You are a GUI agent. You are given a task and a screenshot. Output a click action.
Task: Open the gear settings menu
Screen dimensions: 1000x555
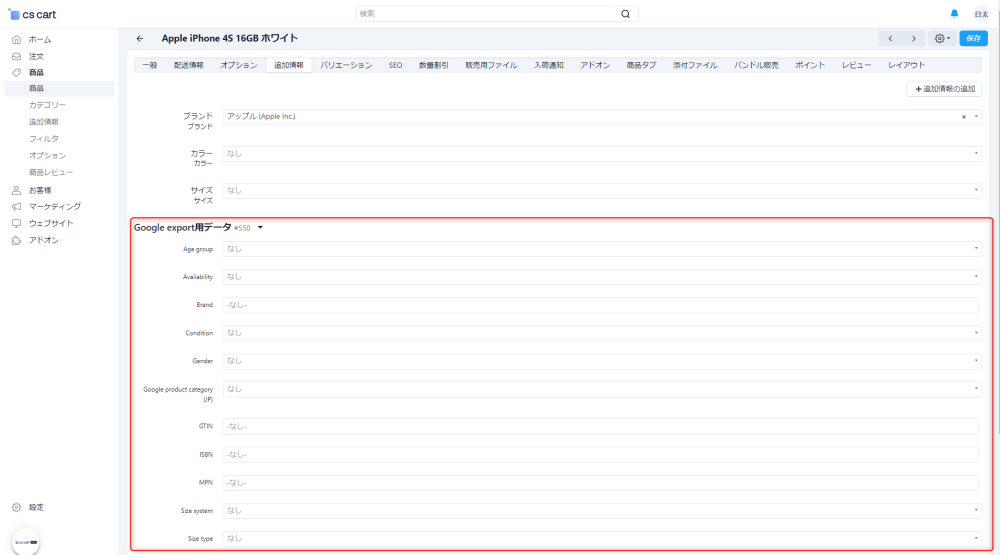click(x=942, y=38)
